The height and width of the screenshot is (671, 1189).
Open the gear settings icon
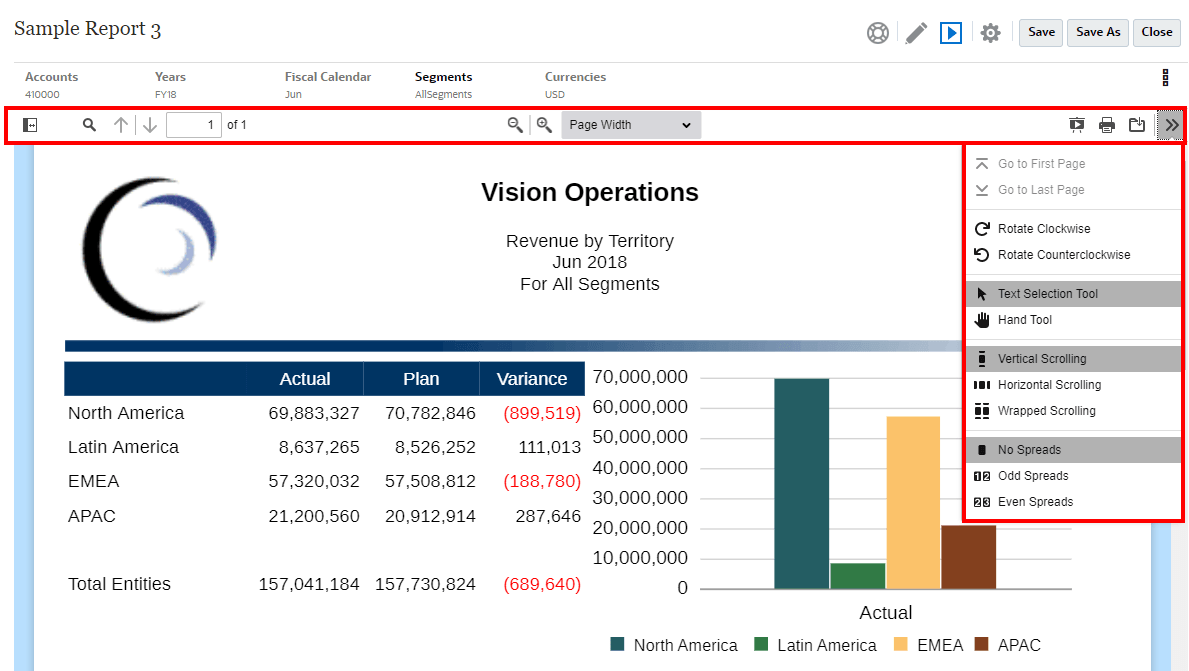point(990,33)
